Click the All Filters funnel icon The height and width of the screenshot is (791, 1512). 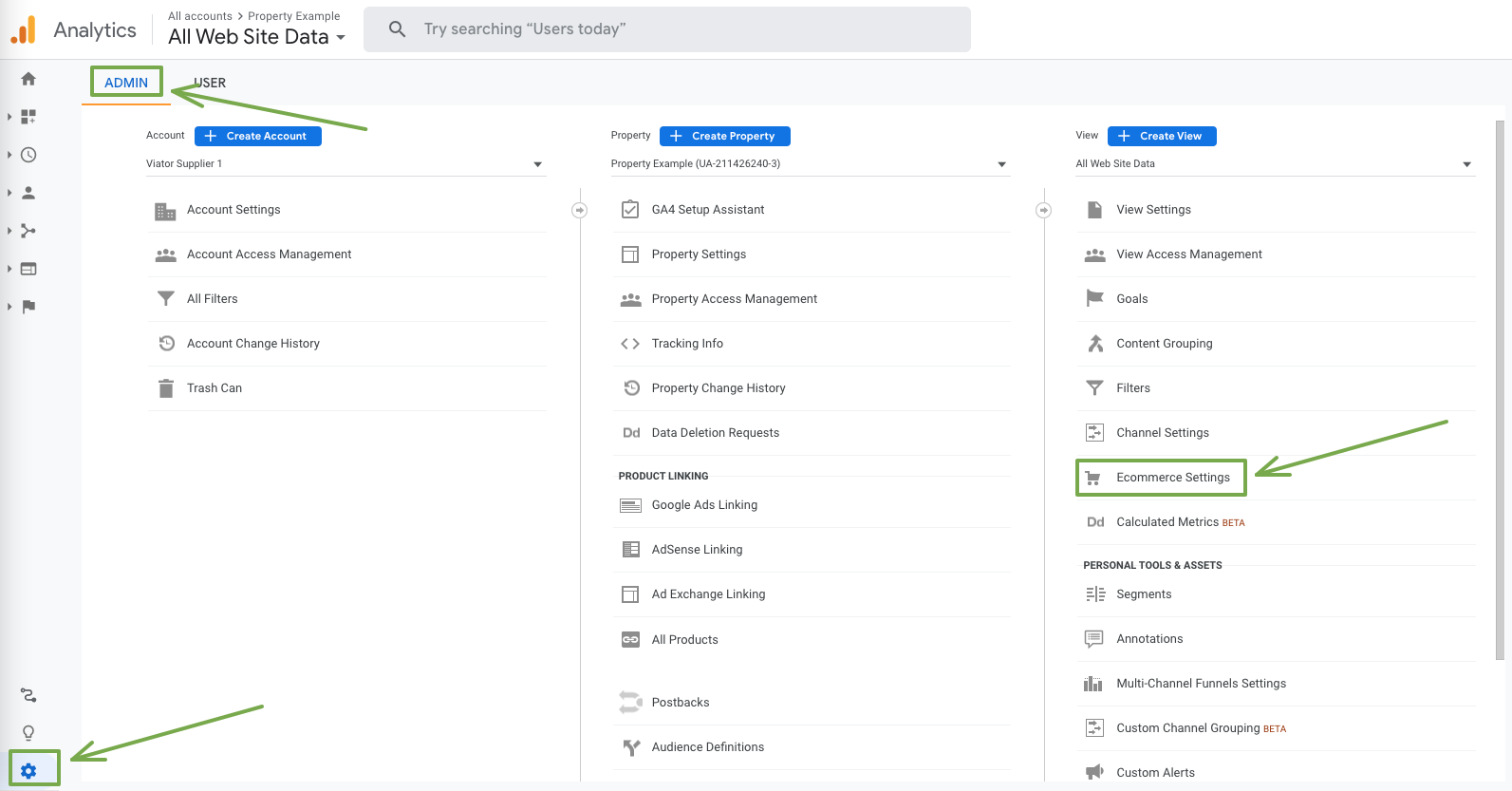(x=165, y=299)
